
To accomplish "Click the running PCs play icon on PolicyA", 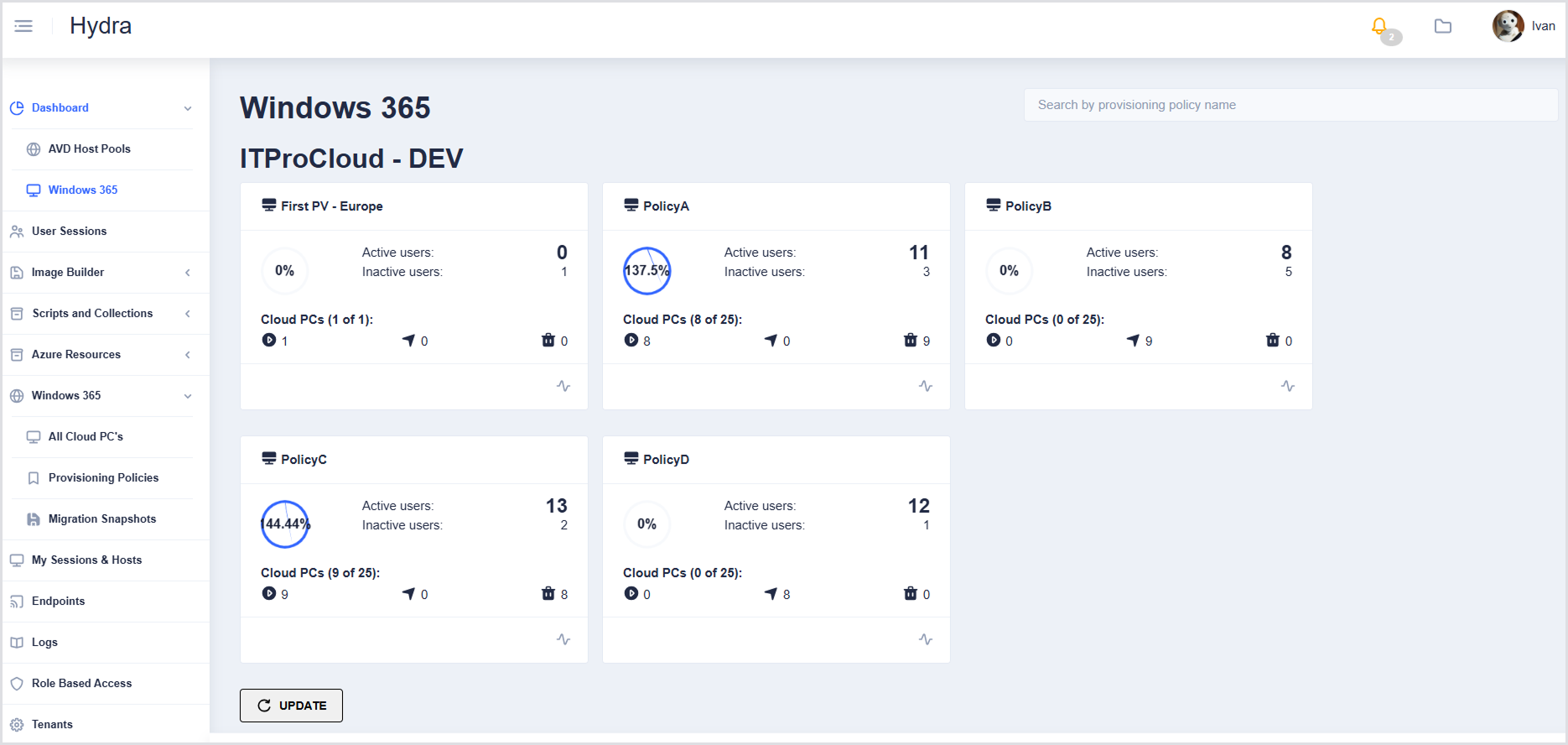I will [x=631, y=341].
